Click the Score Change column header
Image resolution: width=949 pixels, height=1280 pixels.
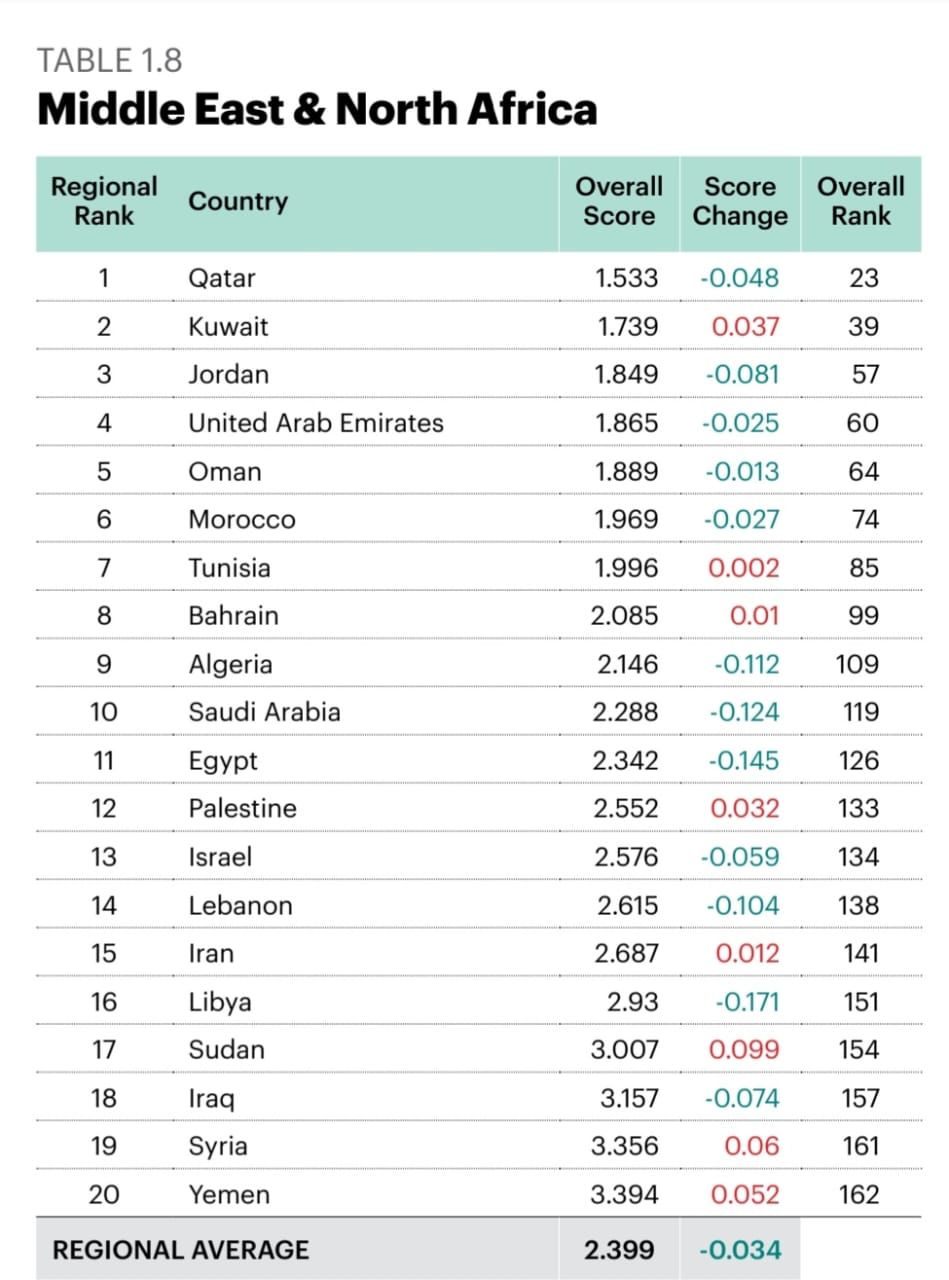740,201
